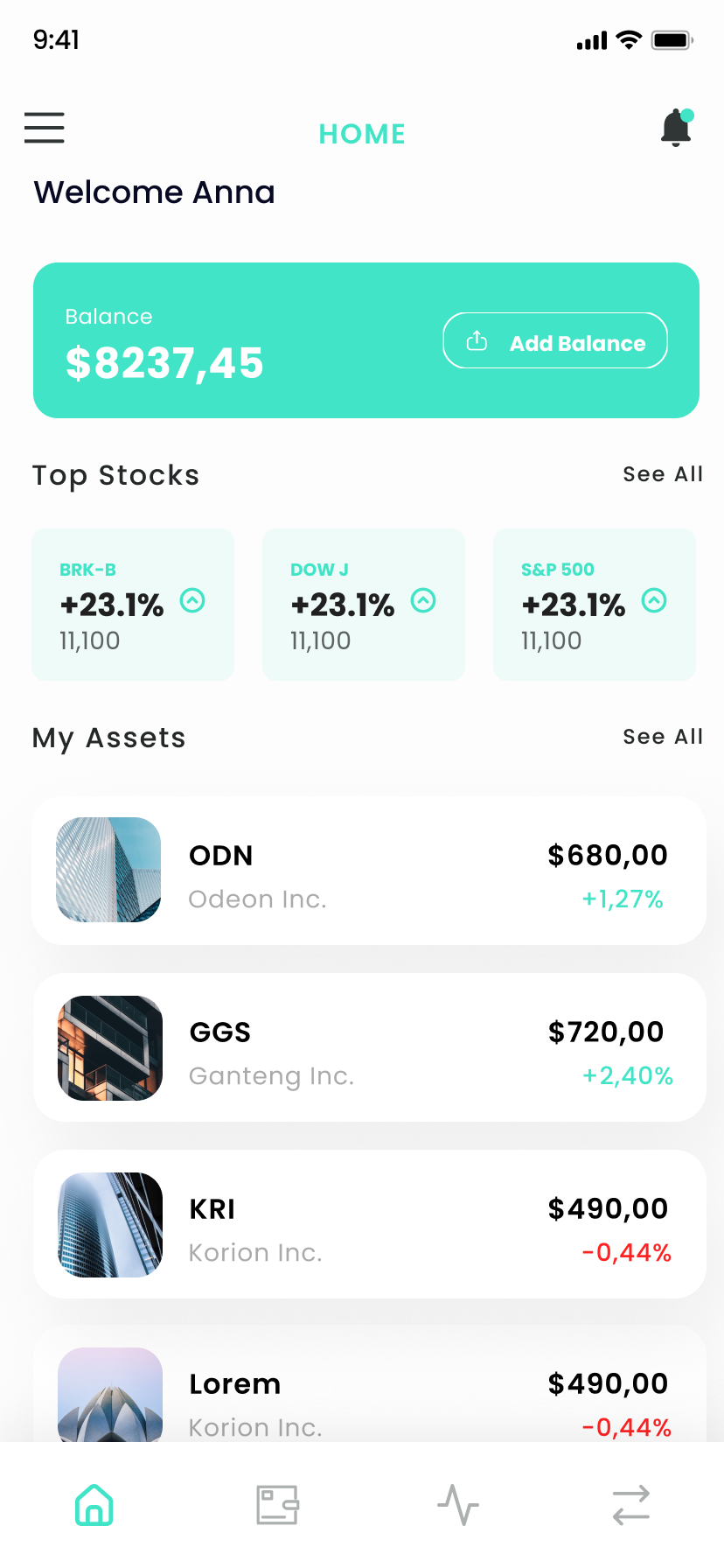
Task: Expand the DOW J up-chevron indicator
Action: point(423,600)
